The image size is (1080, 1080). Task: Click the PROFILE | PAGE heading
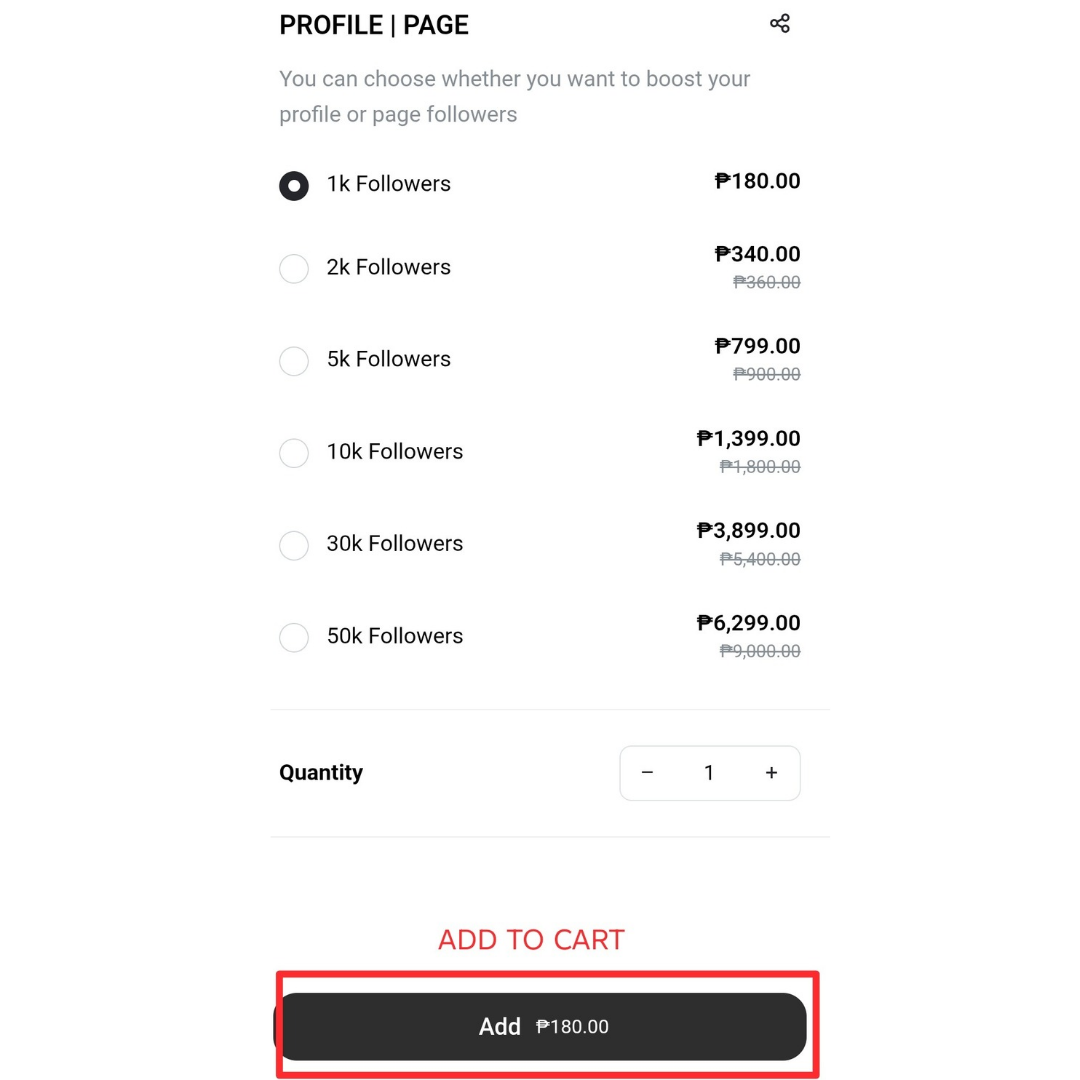(374, 25)
